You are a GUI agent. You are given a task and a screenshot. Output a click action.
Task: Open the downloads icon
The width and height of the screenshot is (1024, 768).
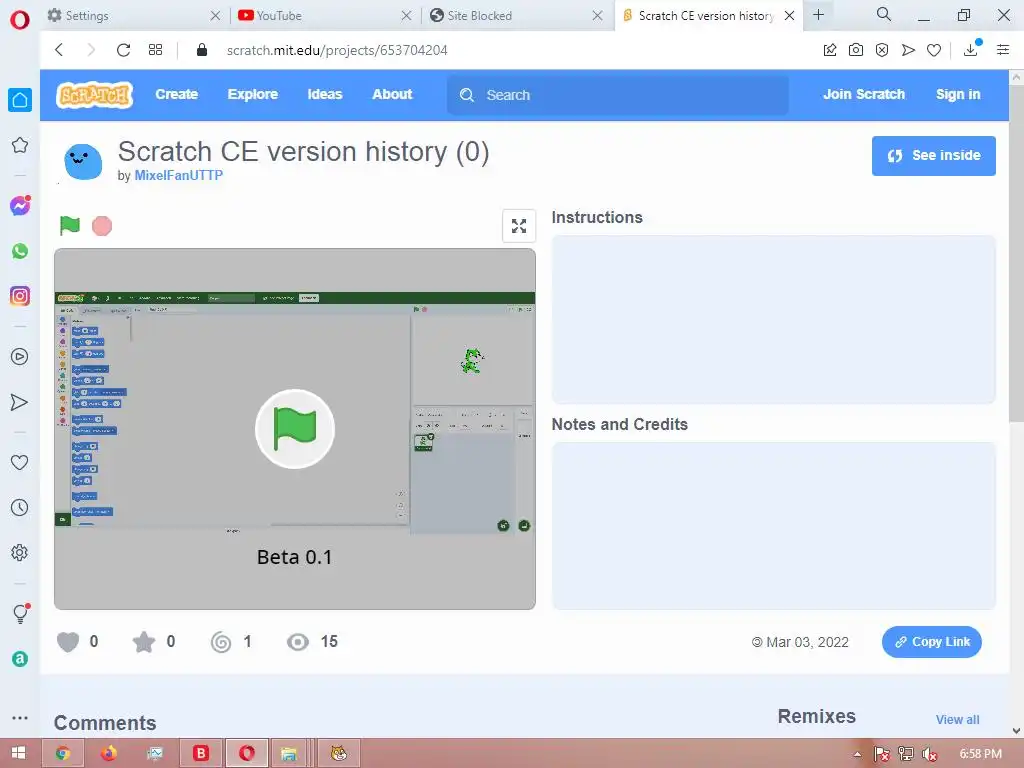point(971,50)
